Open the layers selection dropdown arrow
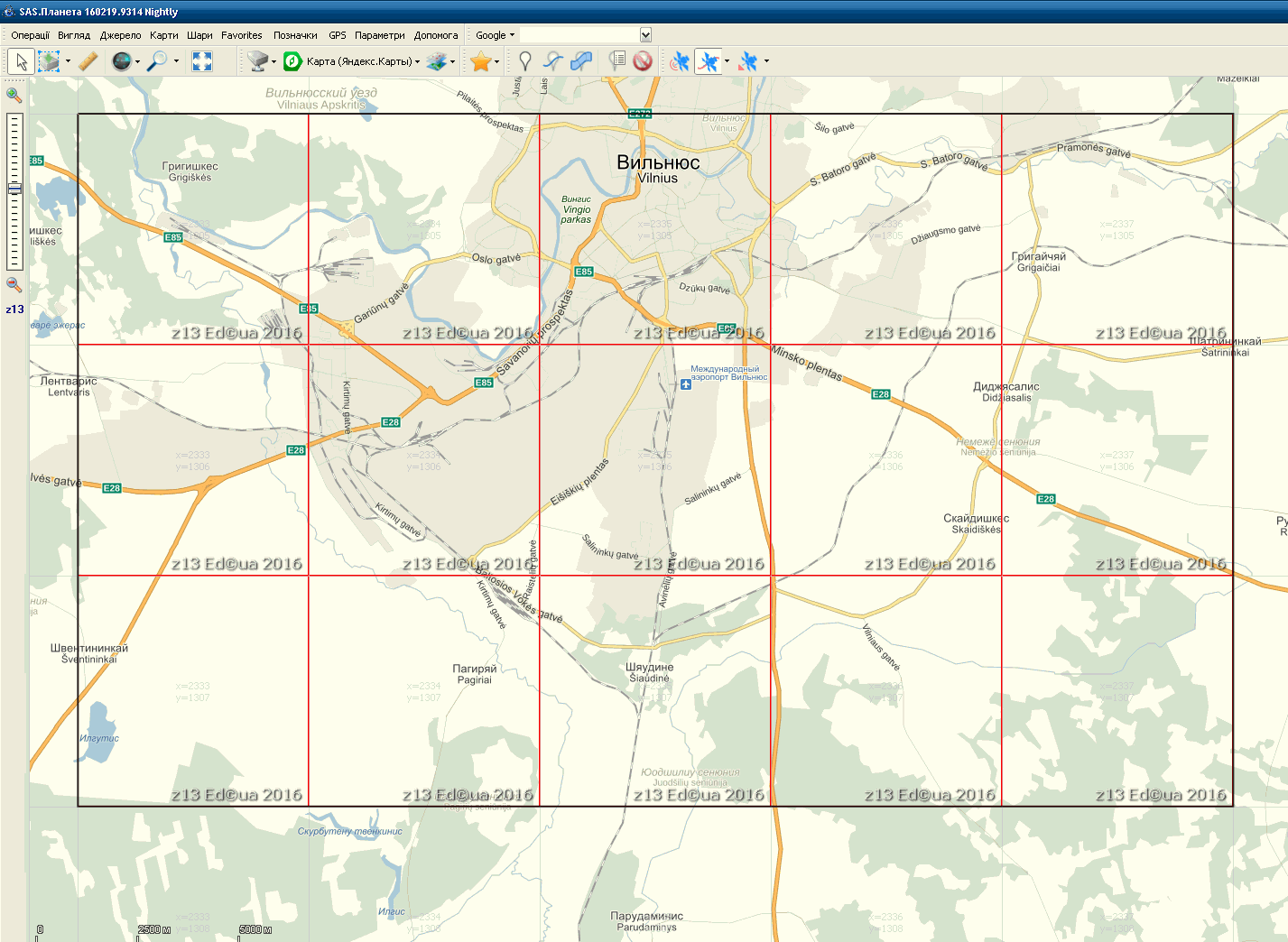The image size is (1288, 942). pos(452,61)
